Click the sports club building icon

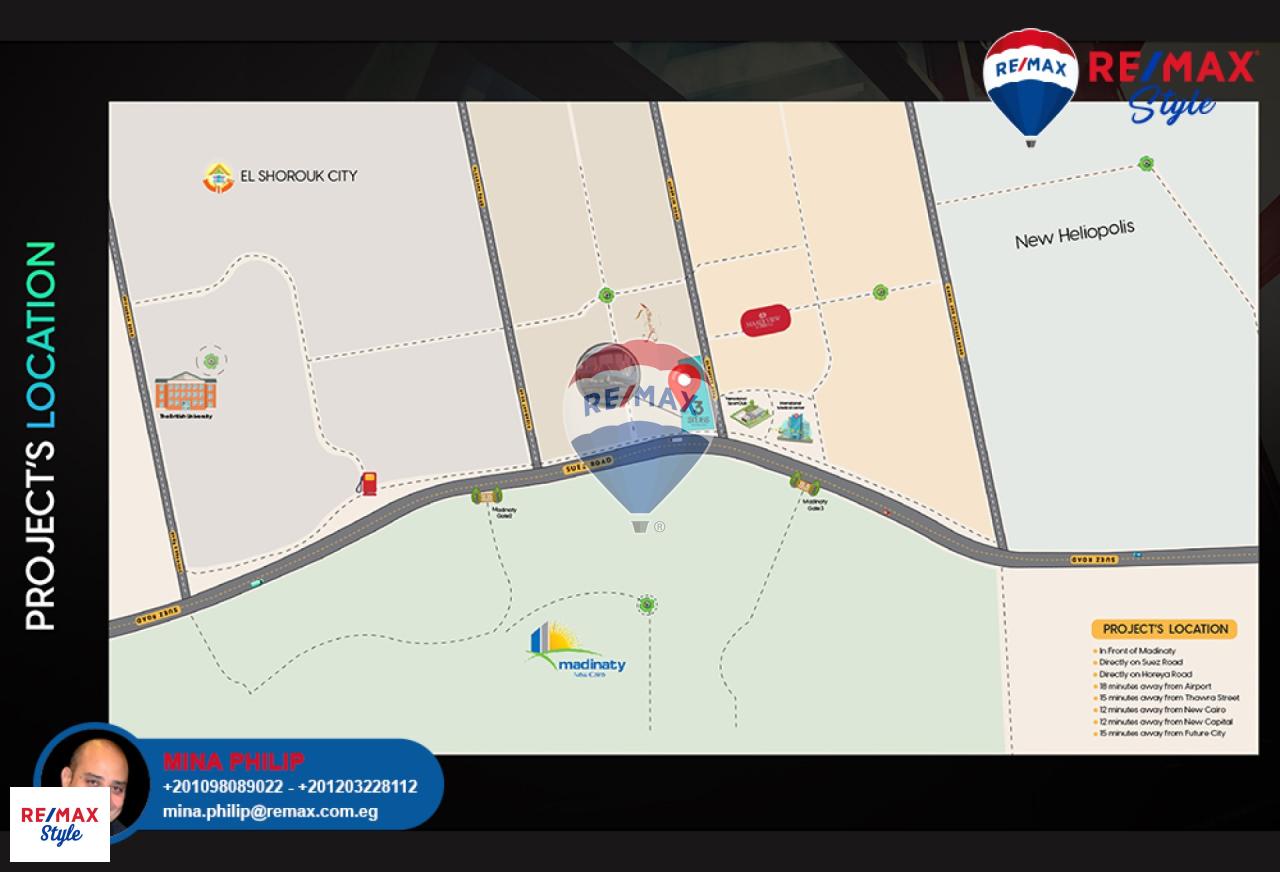[x=748, y=413]
